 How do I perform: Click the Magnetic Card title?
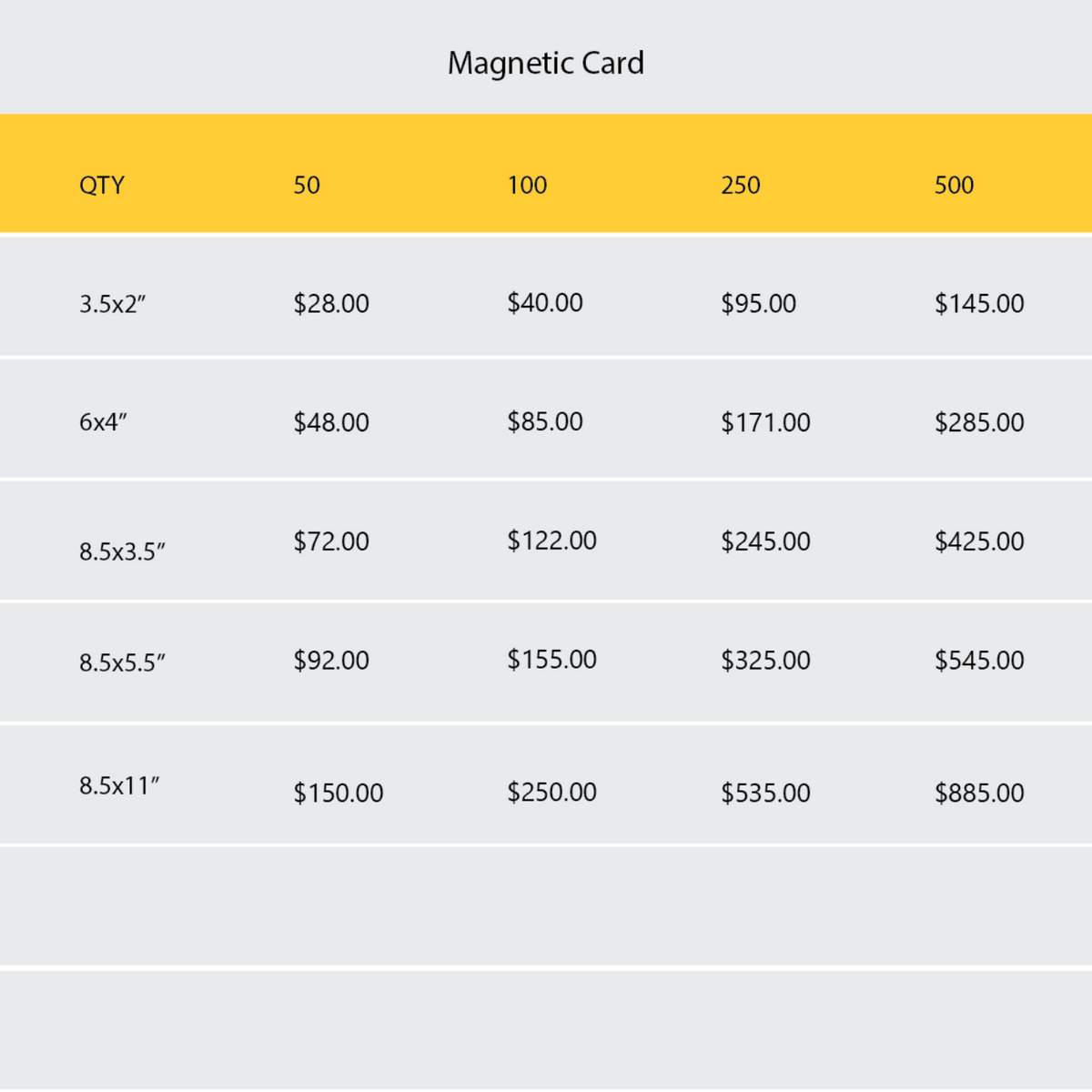[546, 63]
